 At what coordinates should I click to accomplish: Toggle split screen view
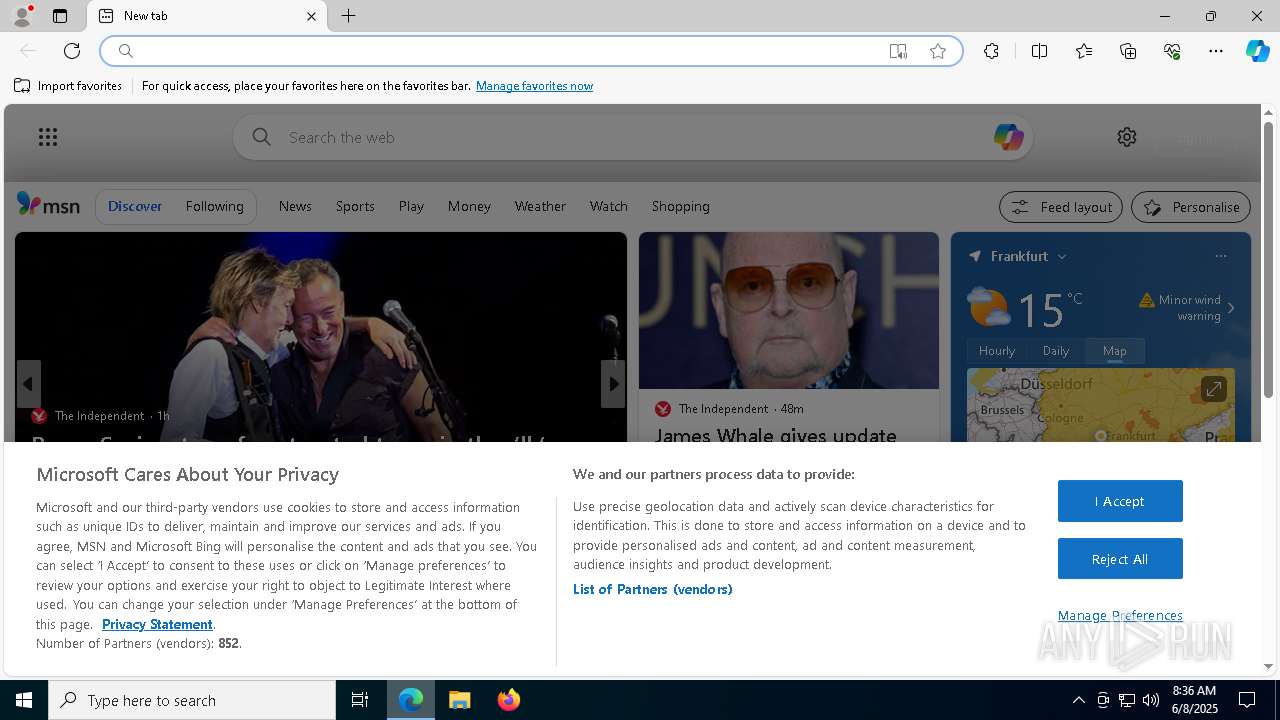point(1039,51)
